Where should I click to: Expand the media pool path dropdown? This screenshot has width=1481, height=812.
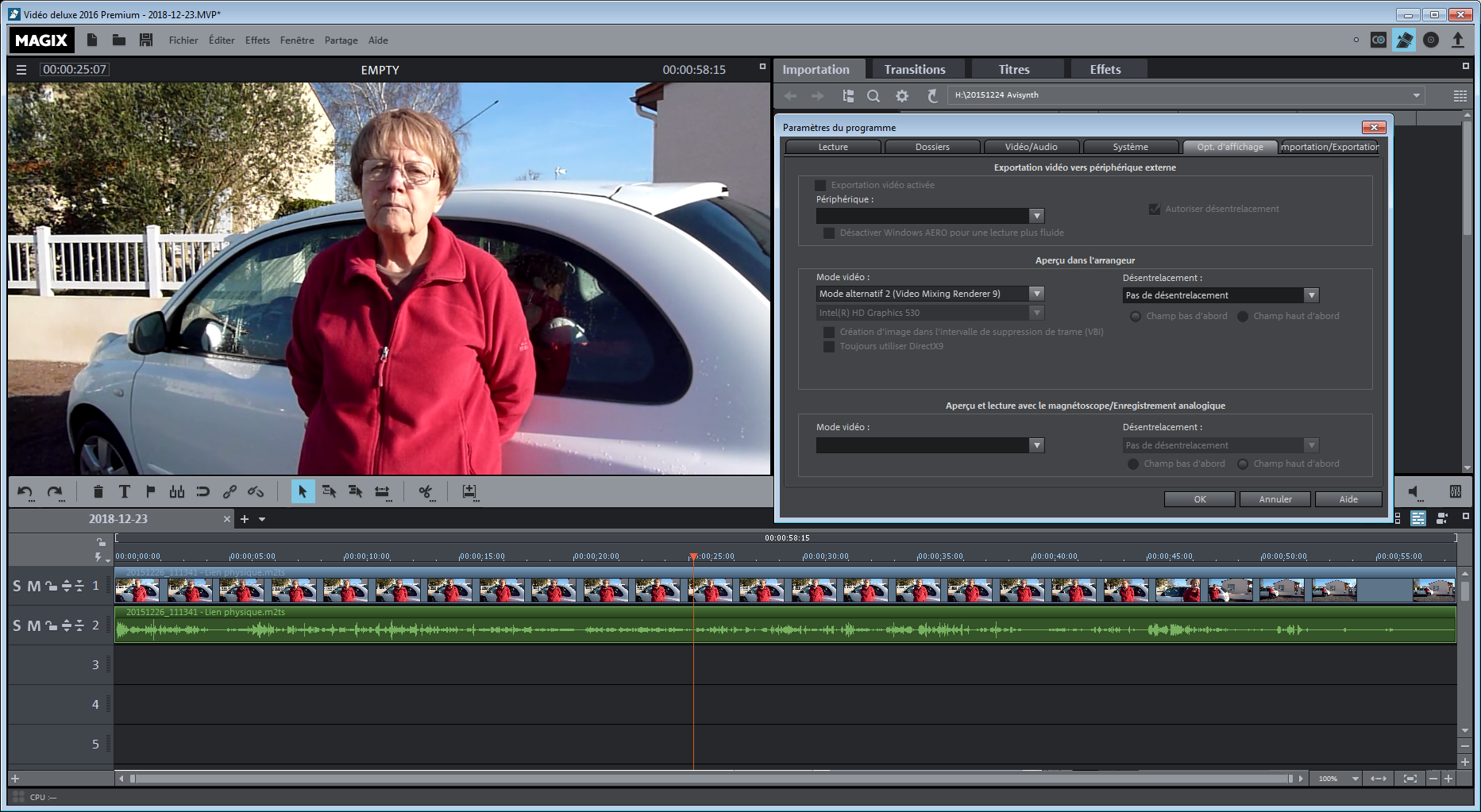[x=1416, y=96]
